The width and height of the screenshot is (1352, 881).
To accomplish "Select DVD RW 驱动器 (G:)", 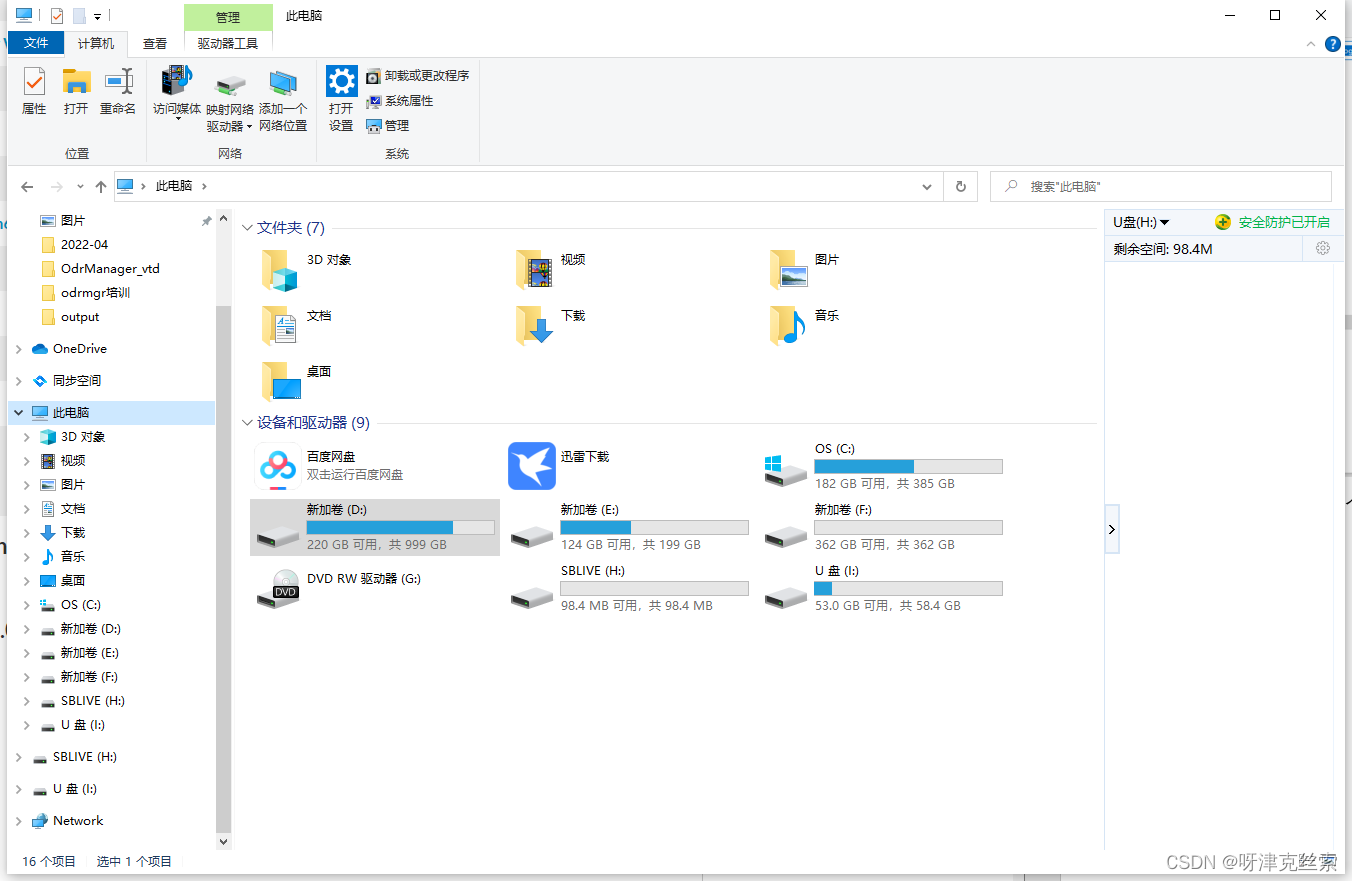I will pos(340,589).
